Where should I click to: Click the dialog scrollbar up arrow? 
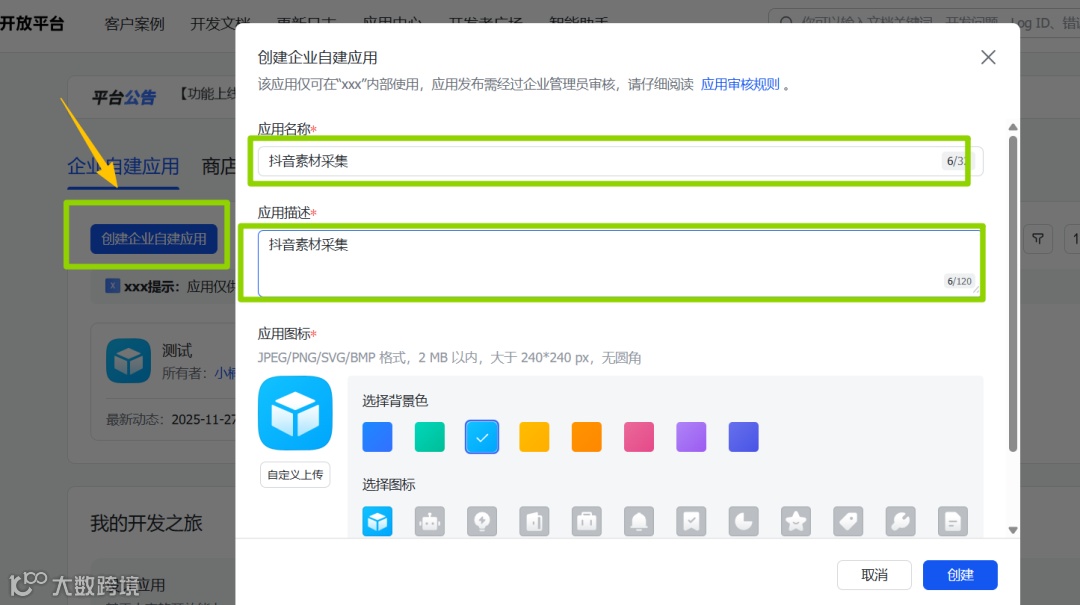(x=1012, y=127)
